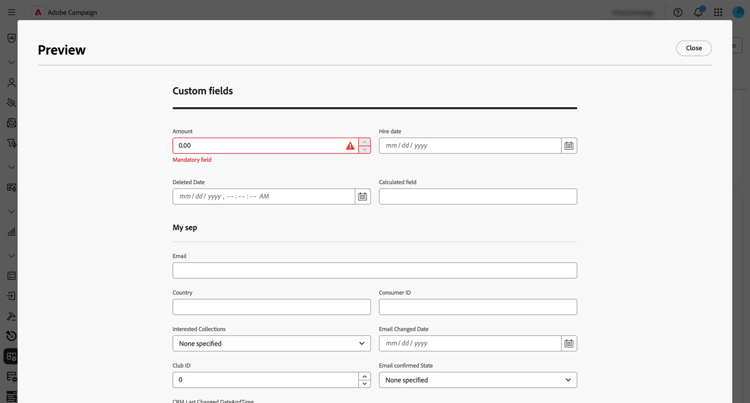Click the Amount field warning icon
The image size is (750, 403).
[350, 146]
